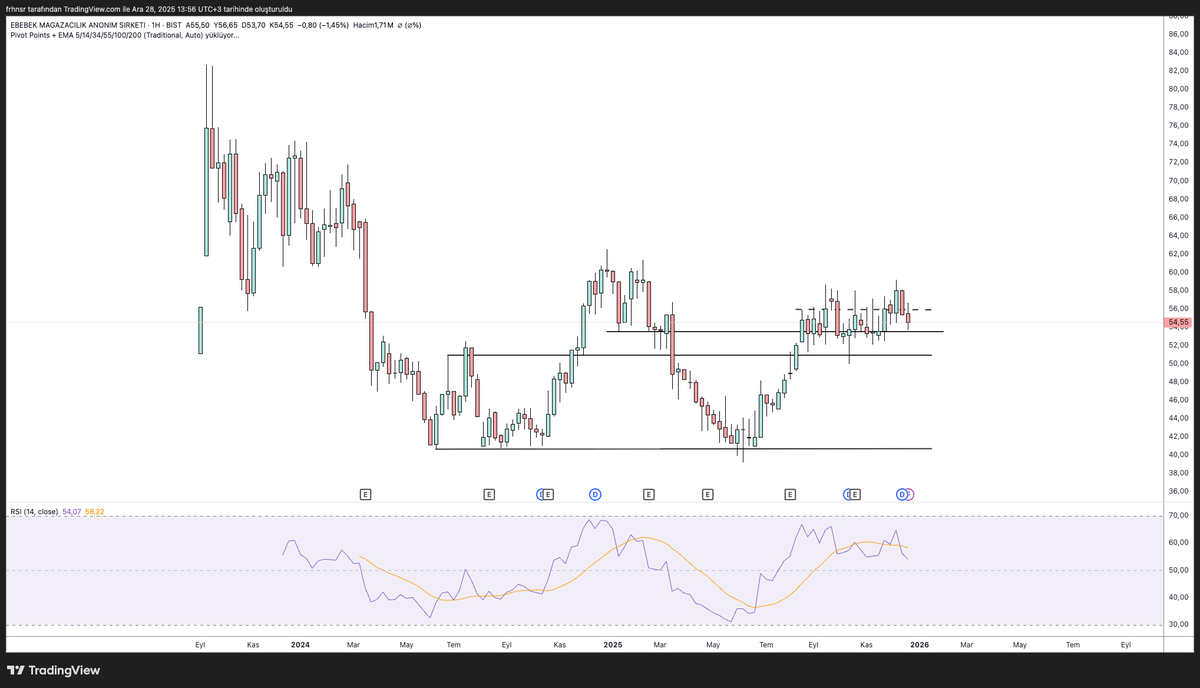Click the TradingView logo
This screenshot has height=688, width=1200.
pos(54,670)
